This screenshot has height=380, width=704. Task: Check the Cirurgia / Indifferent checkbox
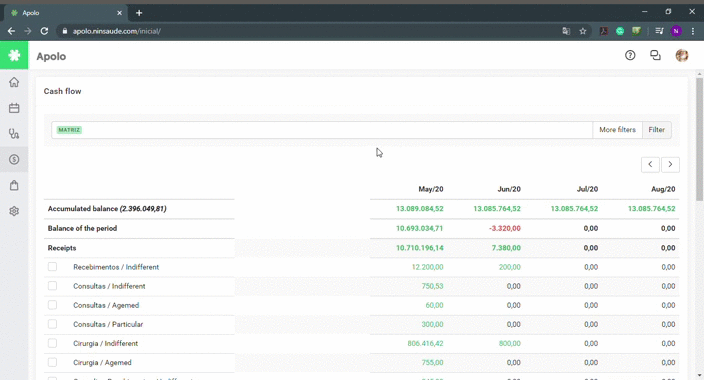coord(53,343)
